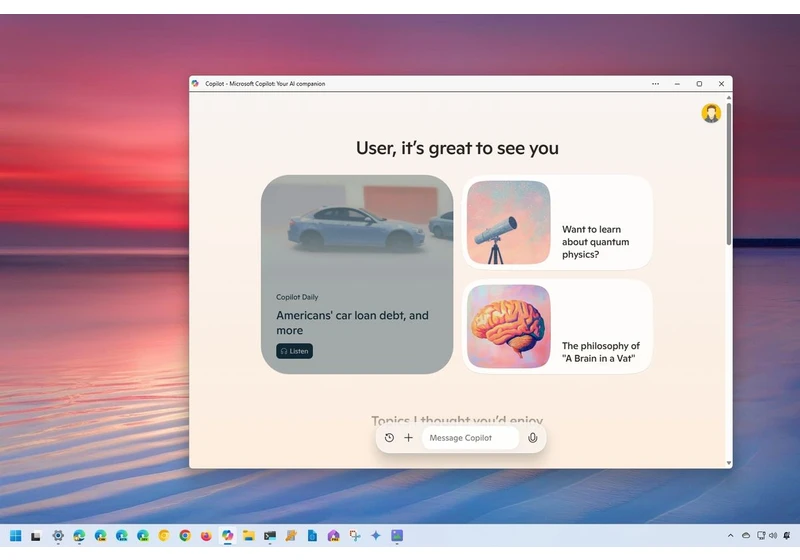
Task: Click "Want to learn about quantum physics?" text
Action: coord(595,242)
